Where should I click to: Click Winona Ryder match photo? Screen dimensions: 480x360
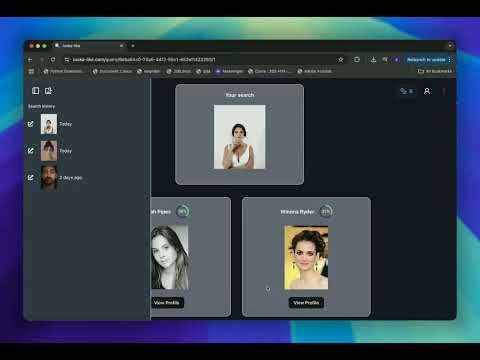pyautogui.click(x=306, y=257)
